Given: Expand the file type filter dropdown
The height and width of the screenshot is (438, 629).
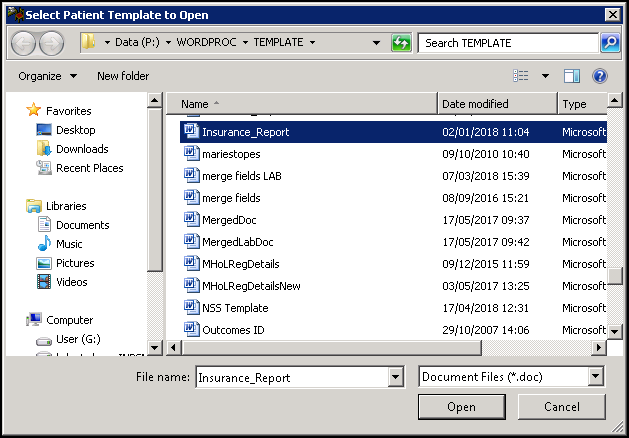Looking at the screenshot, I should pos(596,377).
